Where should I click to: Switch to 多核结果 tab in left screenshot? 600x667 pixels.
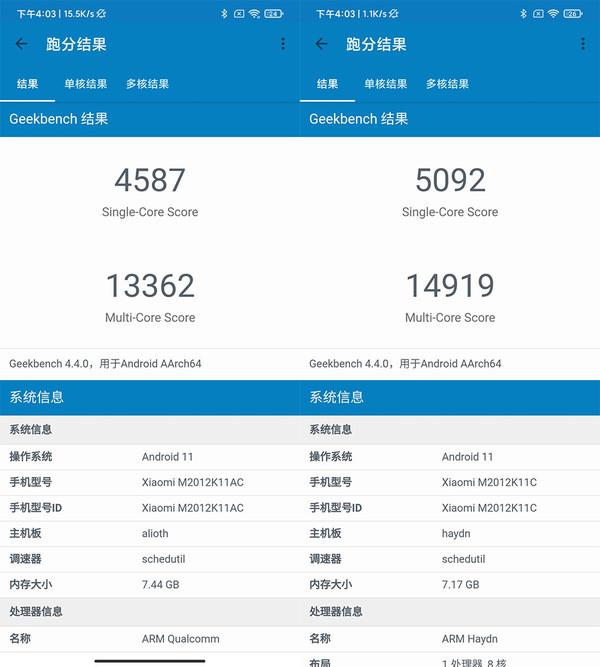pyautogui.click(x=147, y=84)
